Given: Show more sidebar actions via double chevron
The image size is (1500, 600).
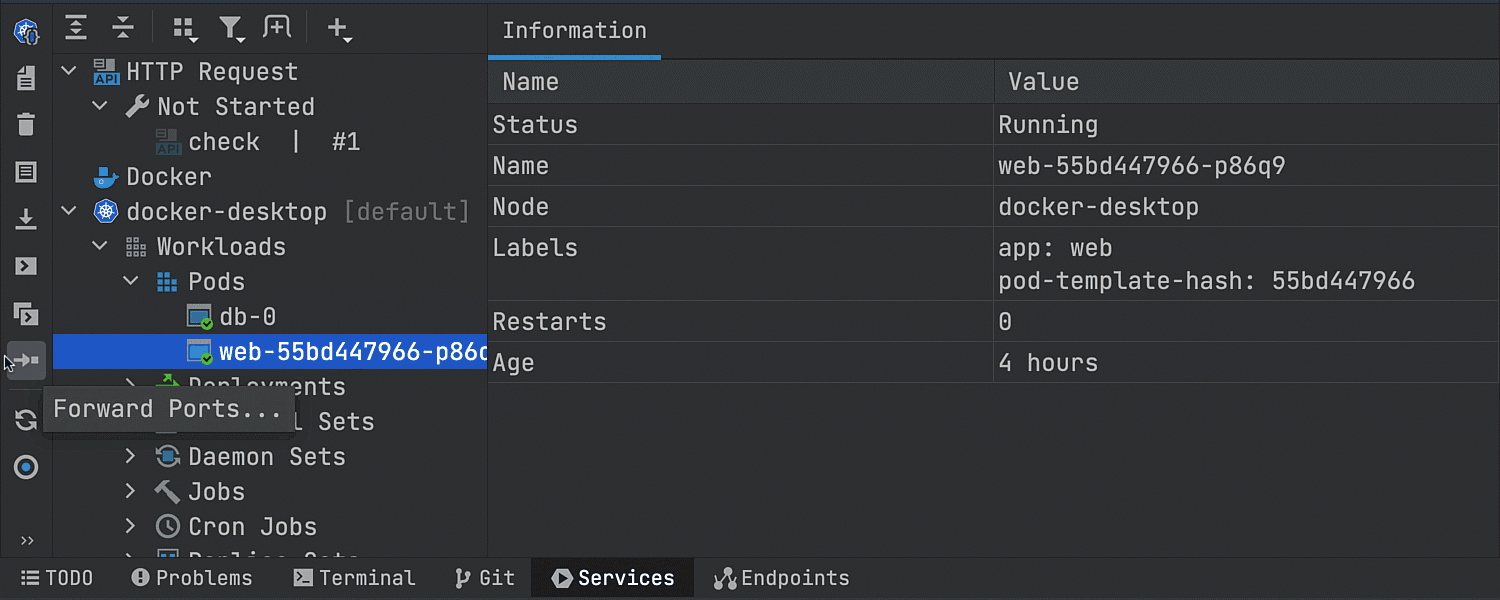Looking at the screenshot, I should [x=27, y=541].
